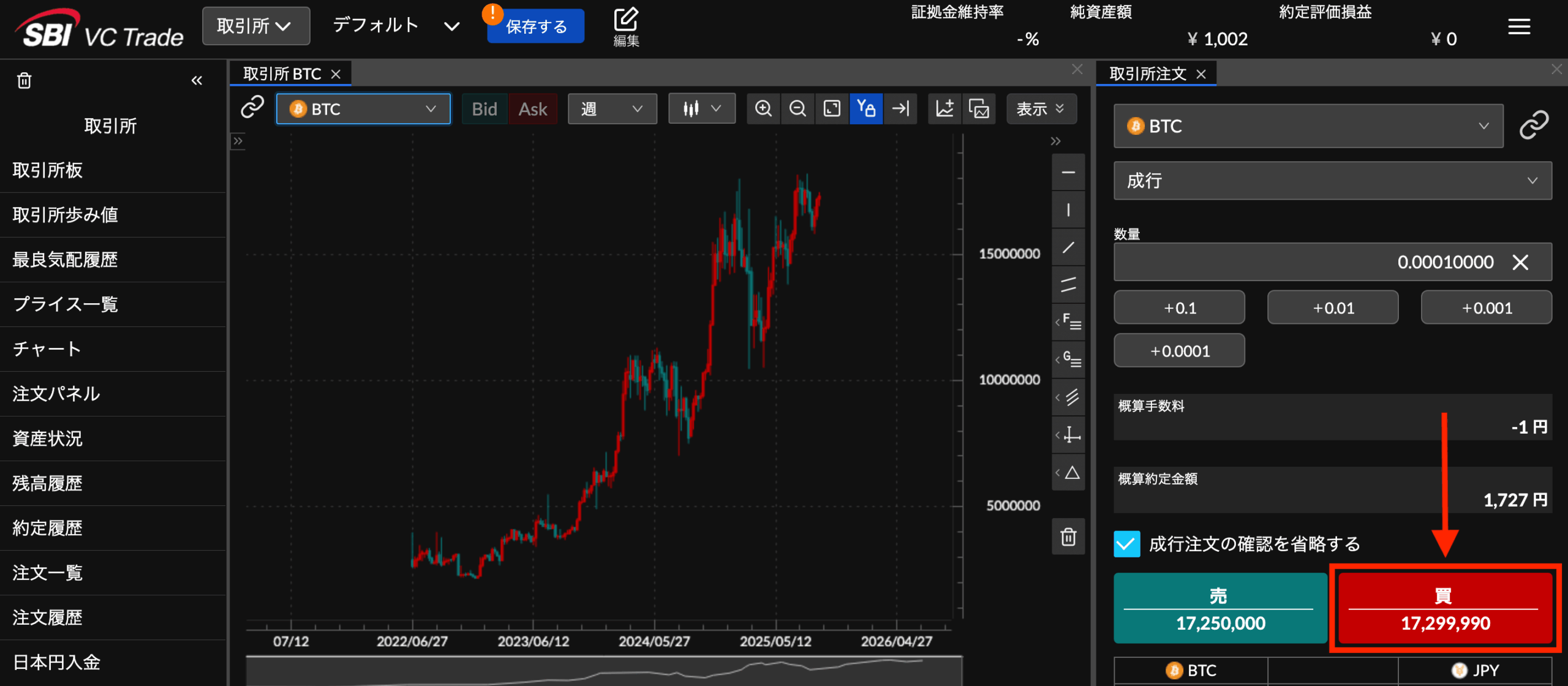Toggle Ask price display
The height and width of the screenshot is (686, 1568).
[x=532, y=109]
